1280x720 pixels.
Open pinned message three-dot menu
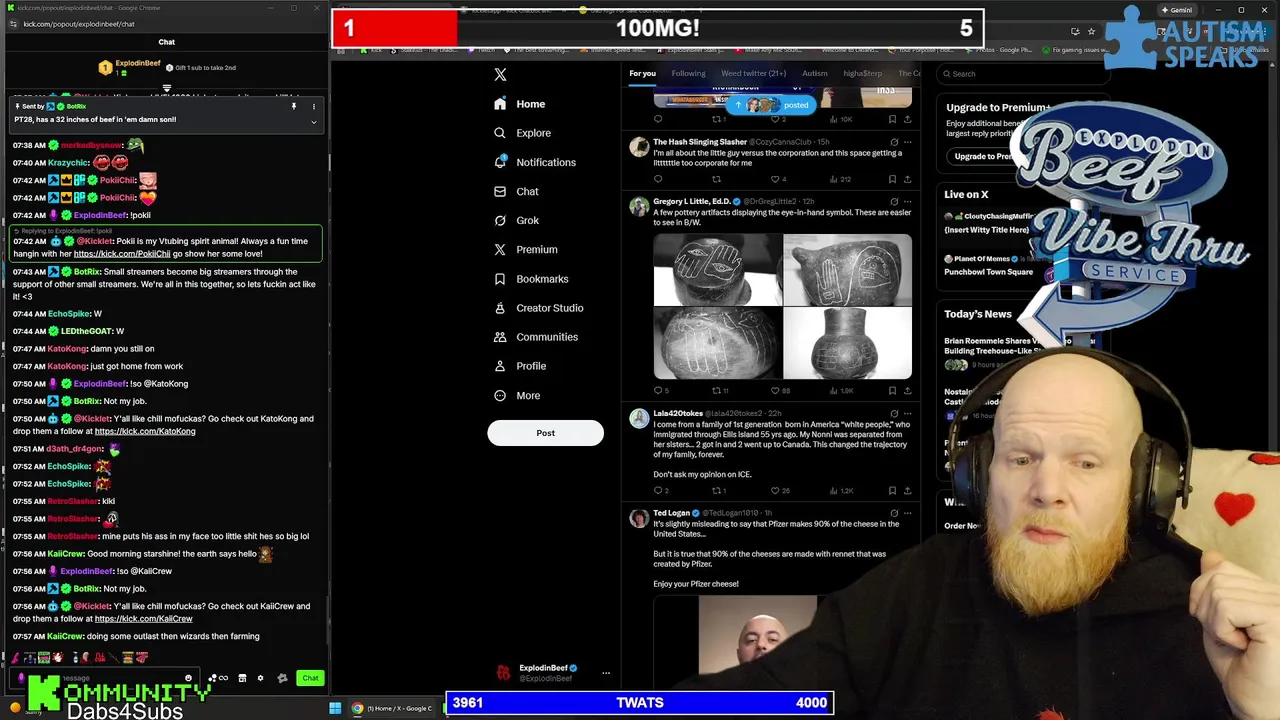(x=313, y=106)
